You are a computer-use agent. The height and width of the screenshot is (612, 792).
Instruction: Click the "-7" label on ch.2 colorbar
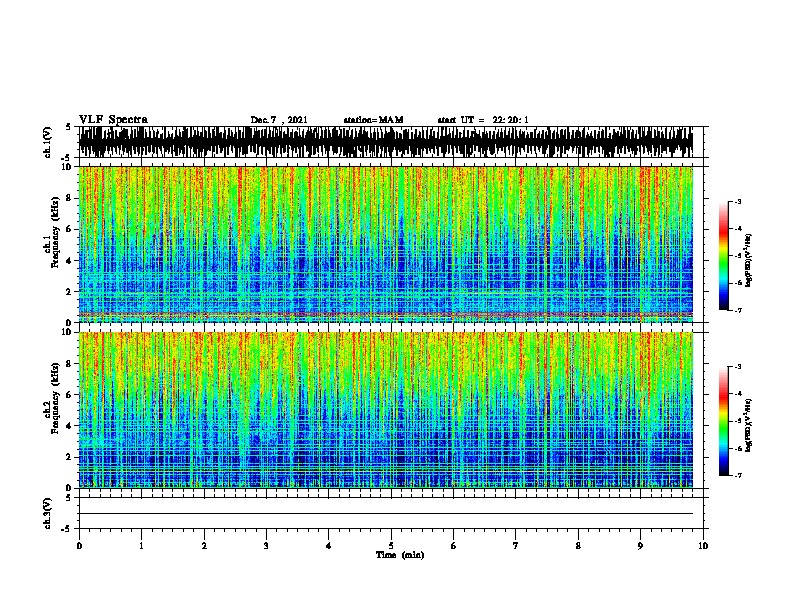(x=737, y=476)
